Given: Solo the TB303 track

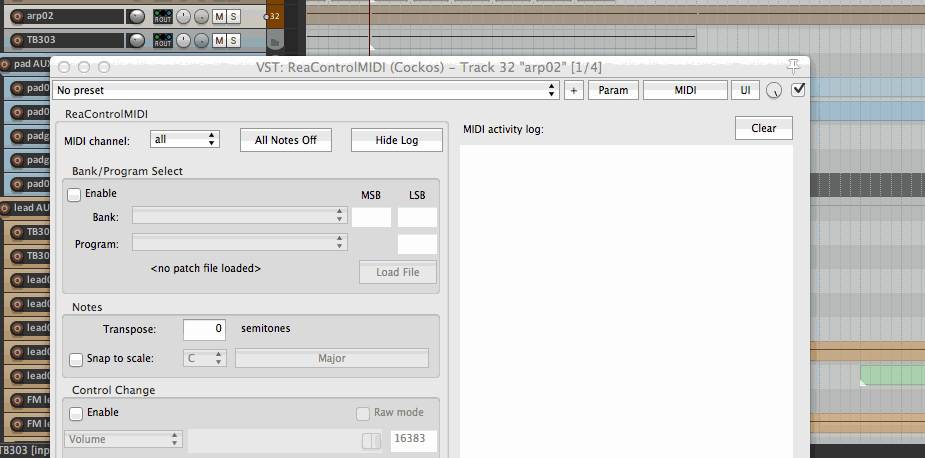Looking at the screenshot, I should point(234,40).
